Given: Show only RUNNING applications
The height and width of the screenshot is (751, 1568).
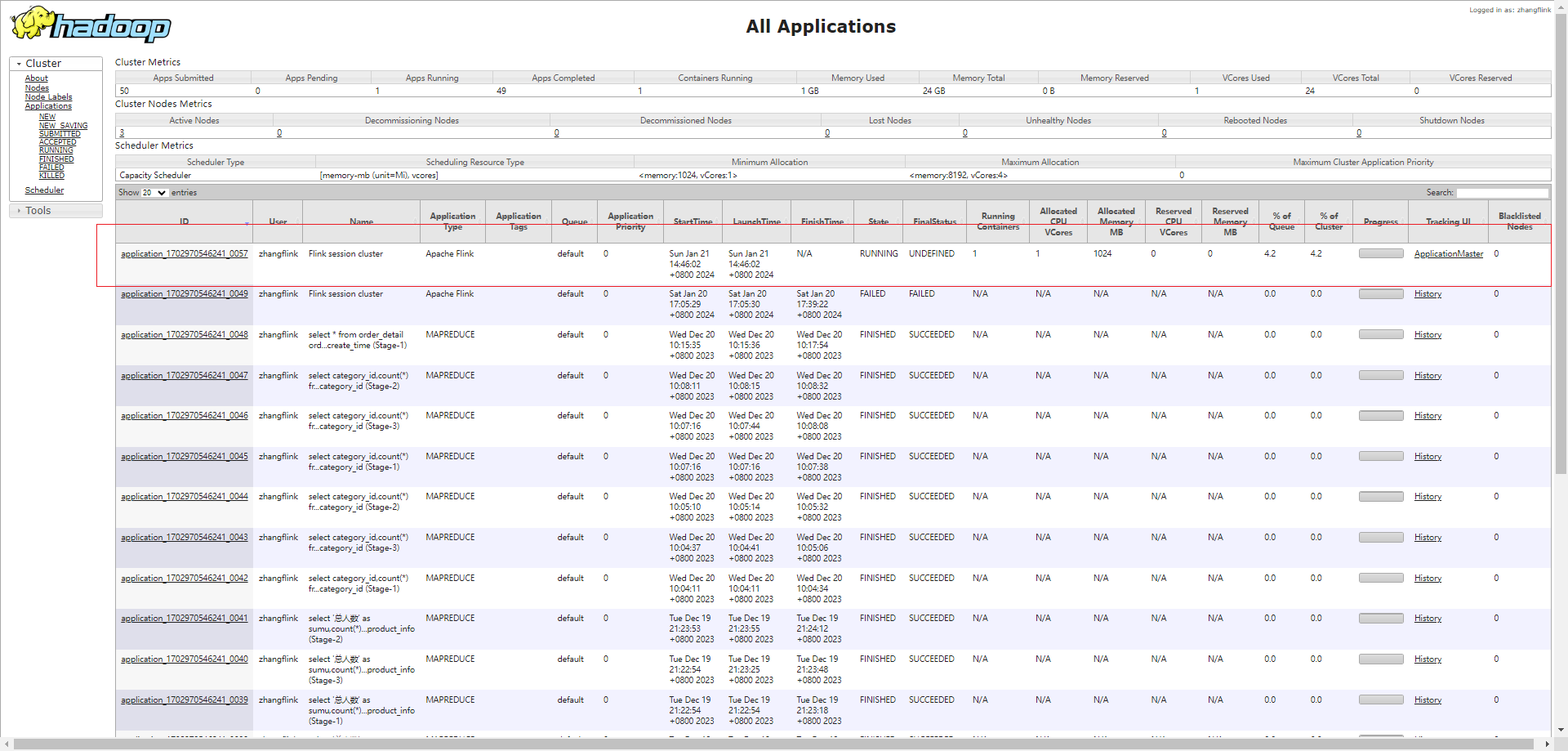Looking at the screenshot, I should click(56, 150).
